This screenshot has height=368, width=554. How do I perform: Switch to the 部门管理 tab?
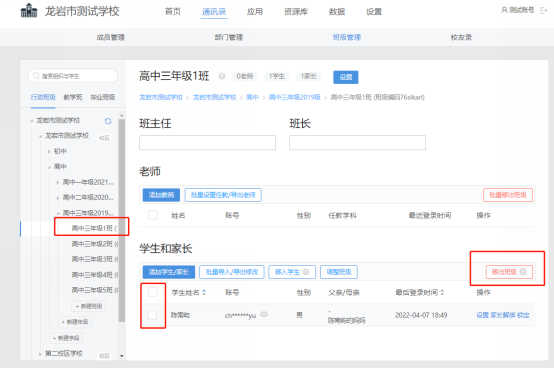coord(229,37)
